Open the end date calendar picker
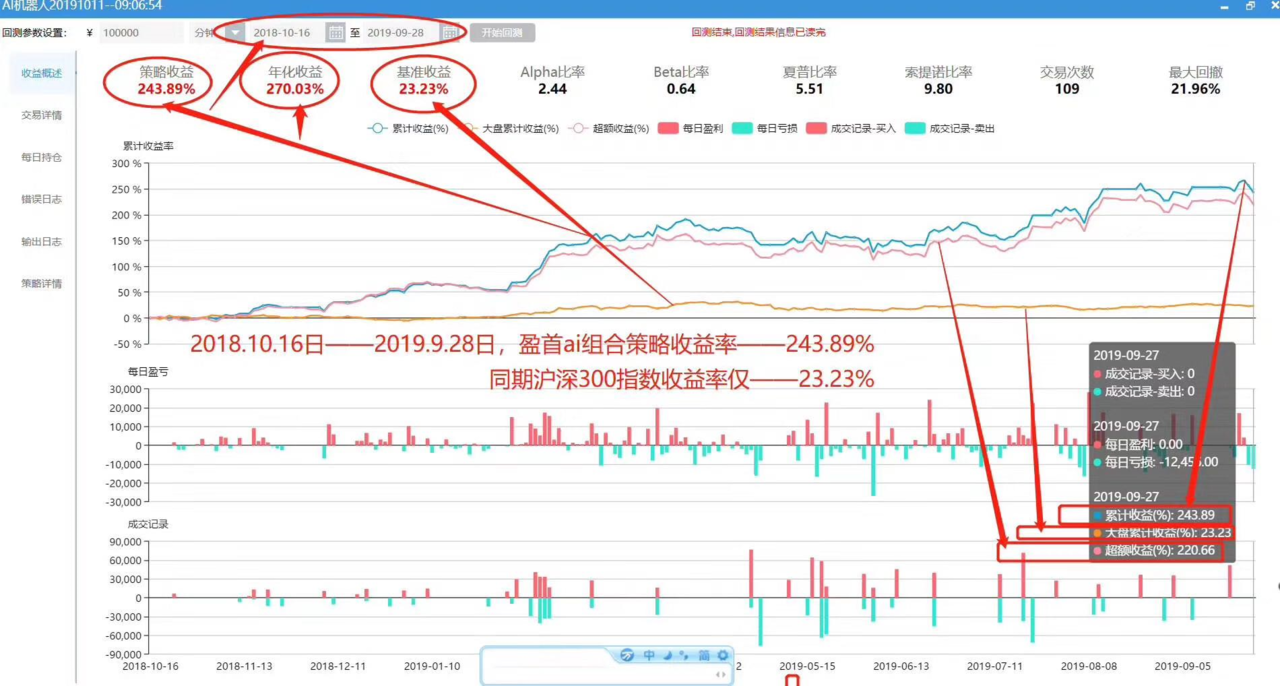Screen dimensions: 1280x686 tap(450, 33)
